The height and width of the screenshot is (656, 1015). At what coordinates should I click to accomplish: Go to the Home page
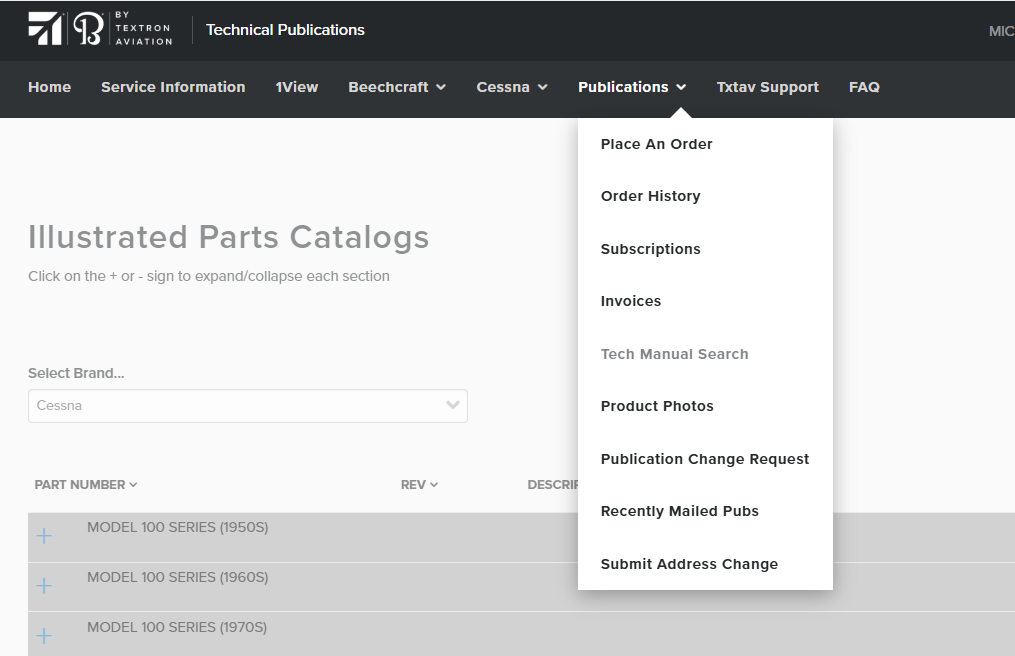pyautogui.click(x=49, y=87)
